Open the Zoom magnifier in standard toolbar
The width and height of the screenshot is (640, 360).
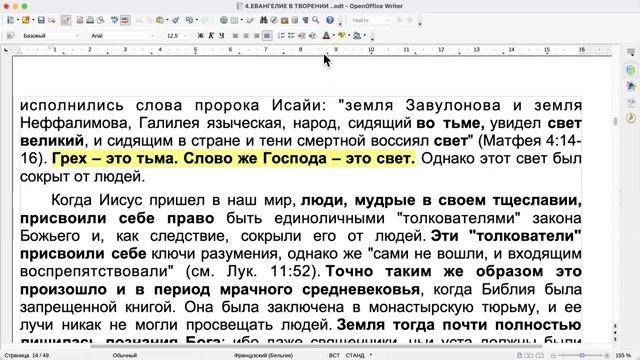click(x=316, y=20)
